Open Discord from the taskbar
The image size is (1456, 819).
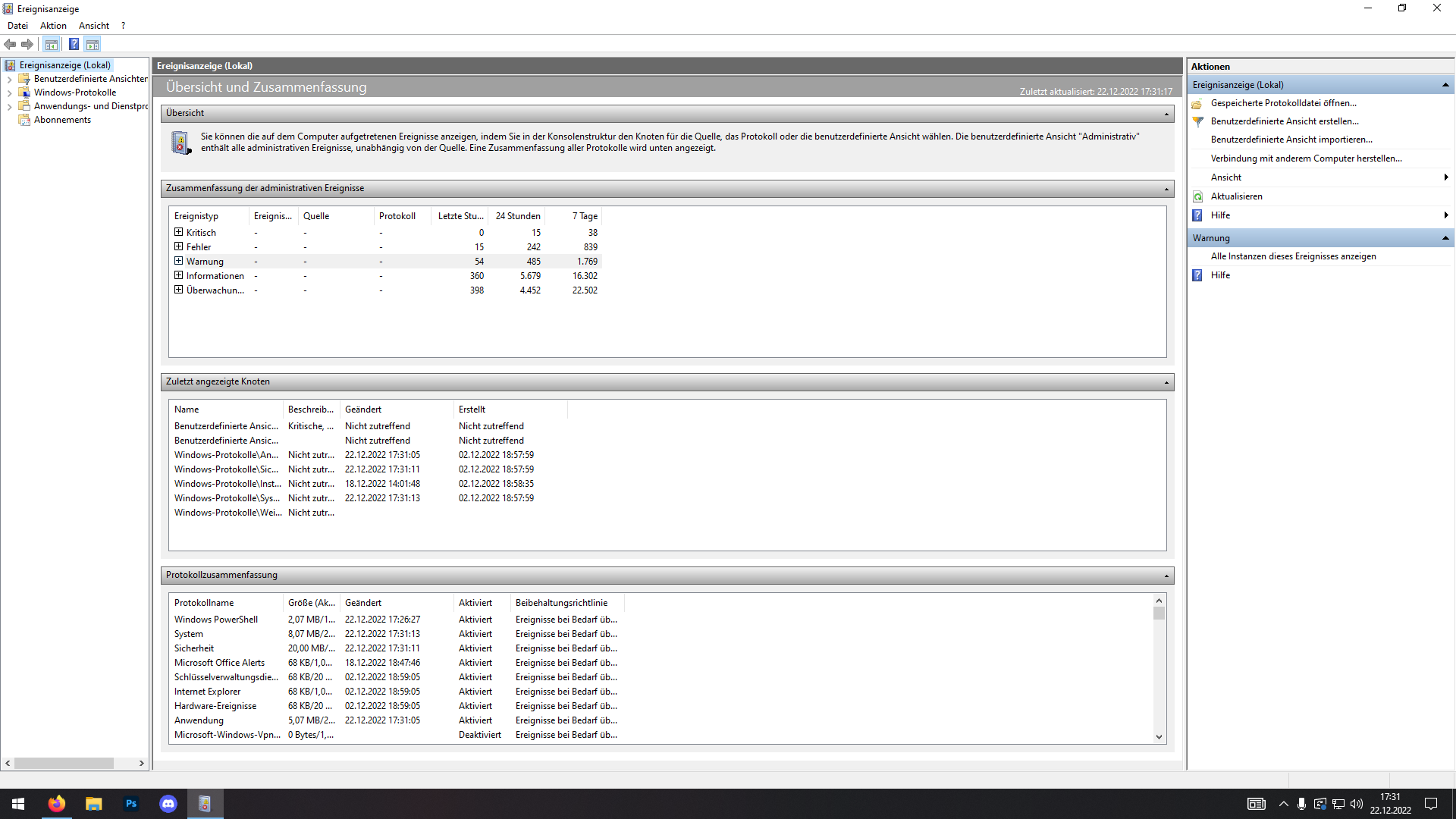168,804
